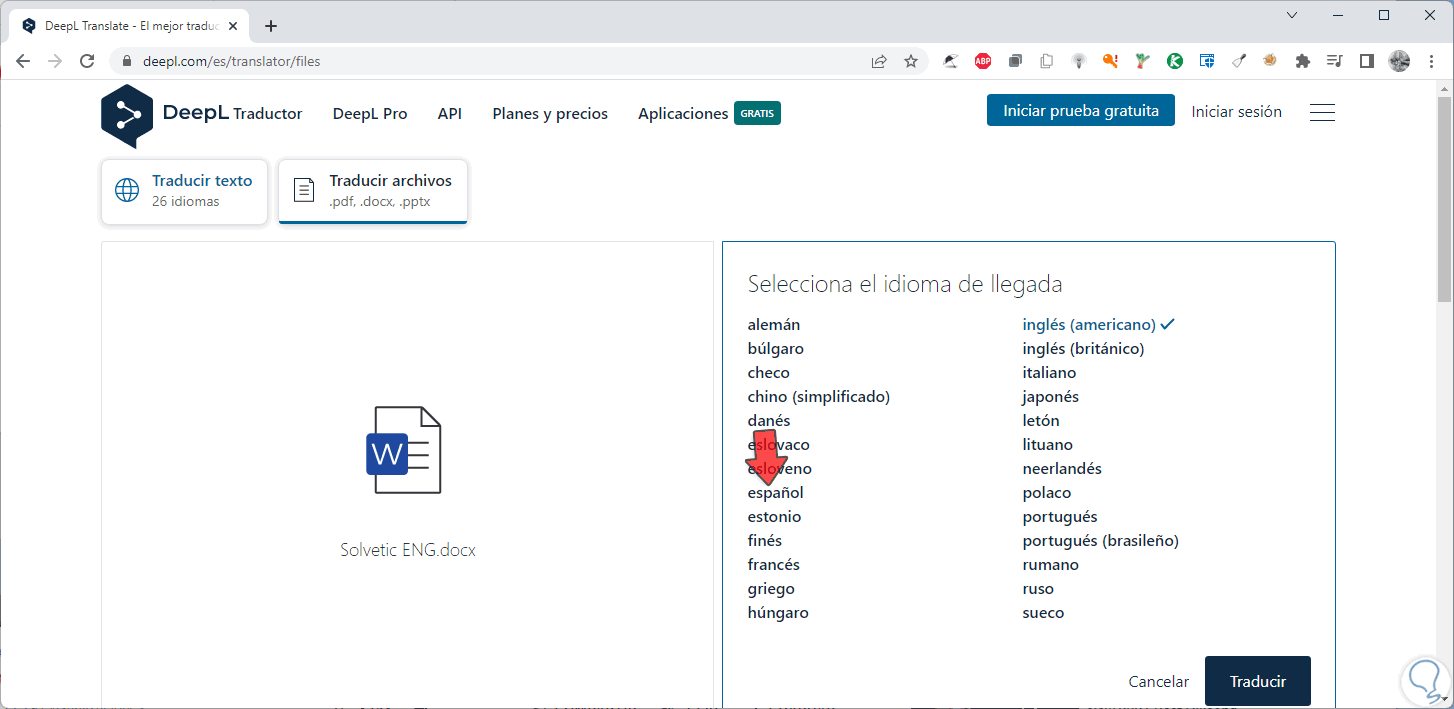This screenshot has width=1454, height=709.
Task: Open the green K Kaspersky extension
Action: [x=1175, y=61]
